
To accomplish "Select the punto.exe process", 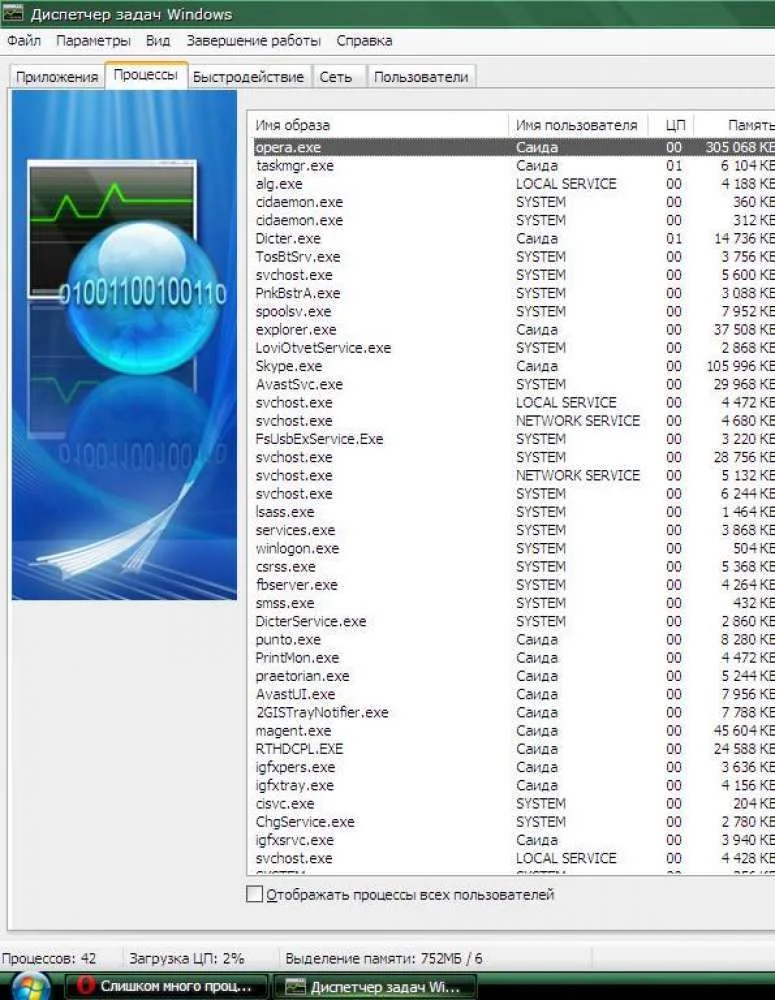I will click(514, 640).
